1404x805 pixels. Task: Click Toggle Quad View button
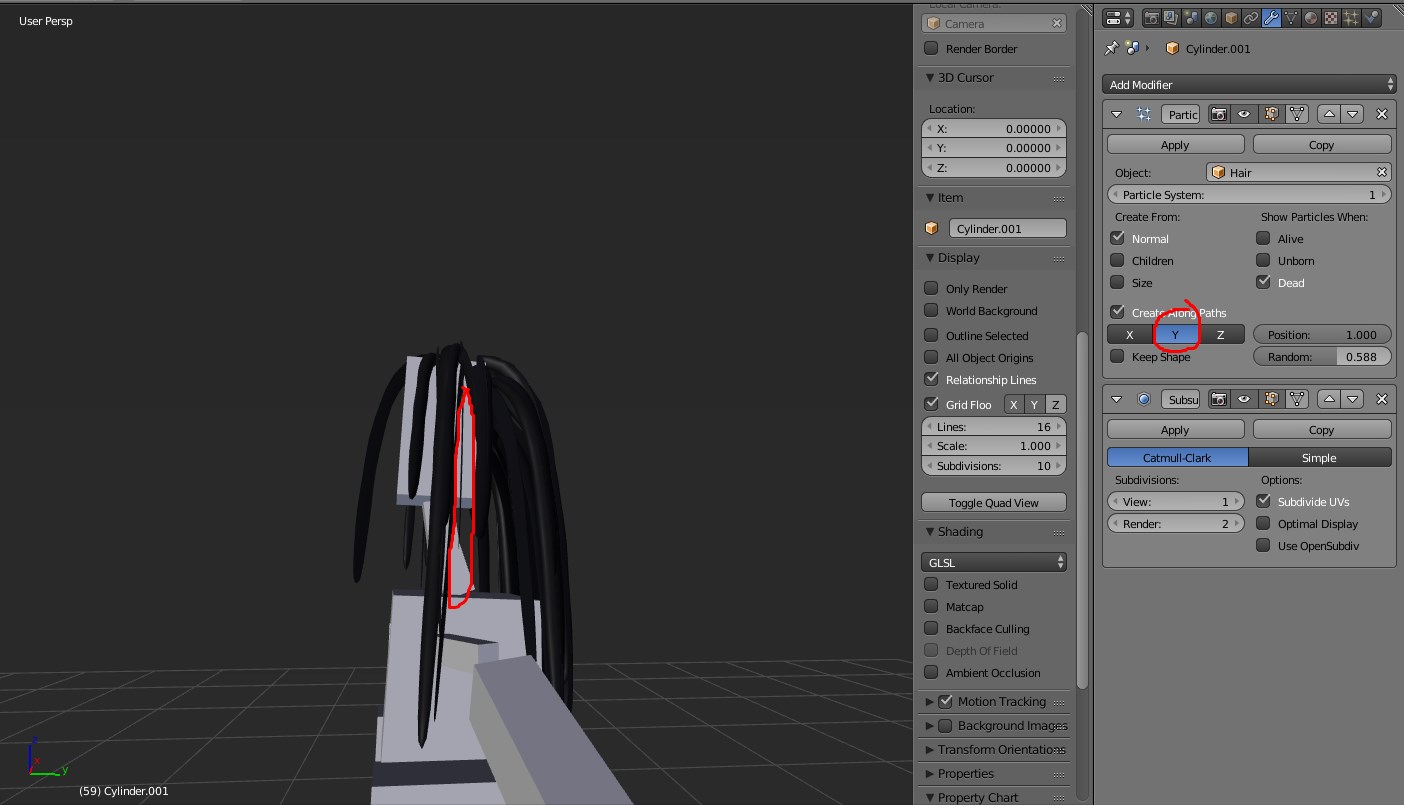(x=994, y=502)
